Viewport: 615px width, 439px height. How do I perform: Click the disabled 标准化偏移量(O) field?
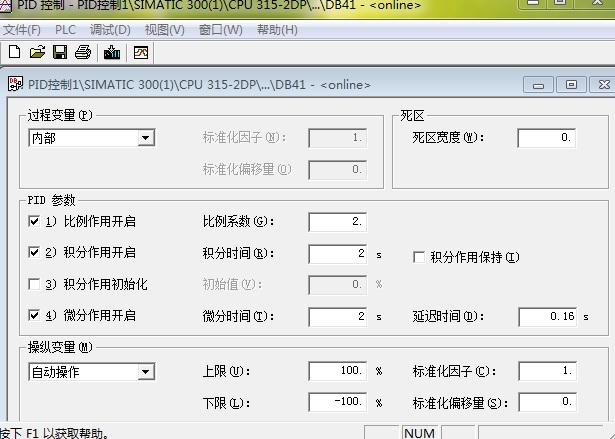338,169
